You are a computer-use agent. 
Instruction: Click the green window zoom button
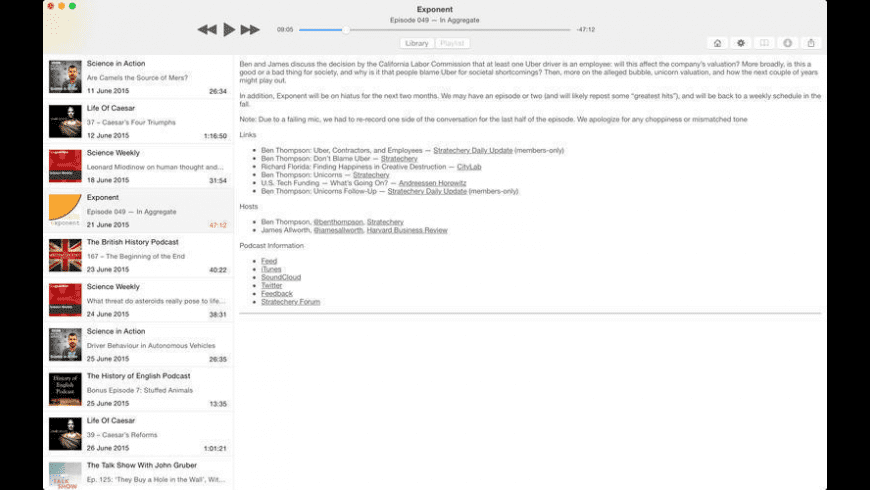[x=72, y=6]
